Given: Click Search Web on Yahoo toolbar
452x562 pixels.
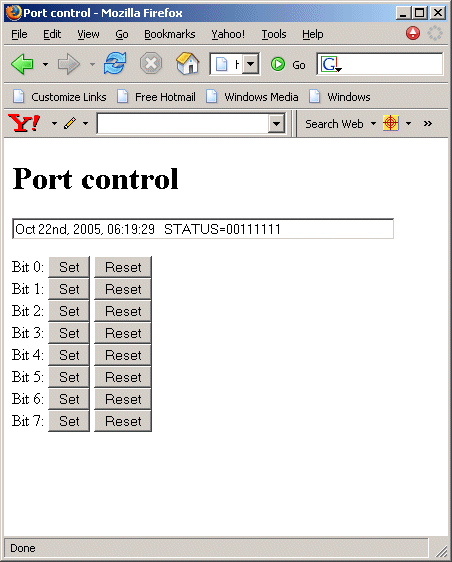Looking at the screenshot, I should pyautogui.click(x=334, y=124).
